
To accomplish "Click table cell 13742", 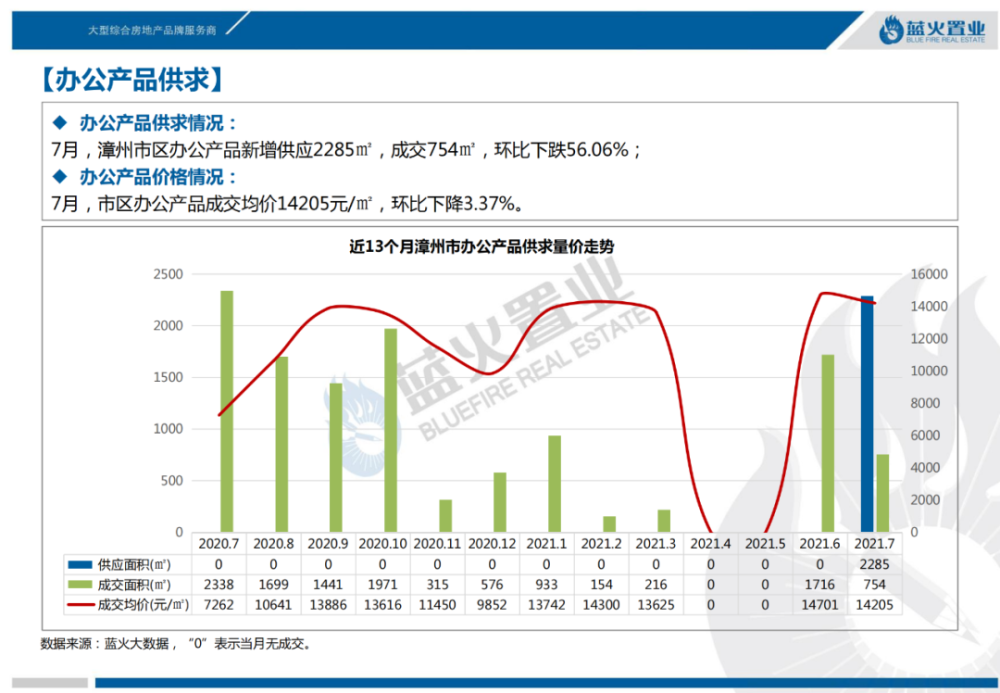I will (x=547, y=605).
